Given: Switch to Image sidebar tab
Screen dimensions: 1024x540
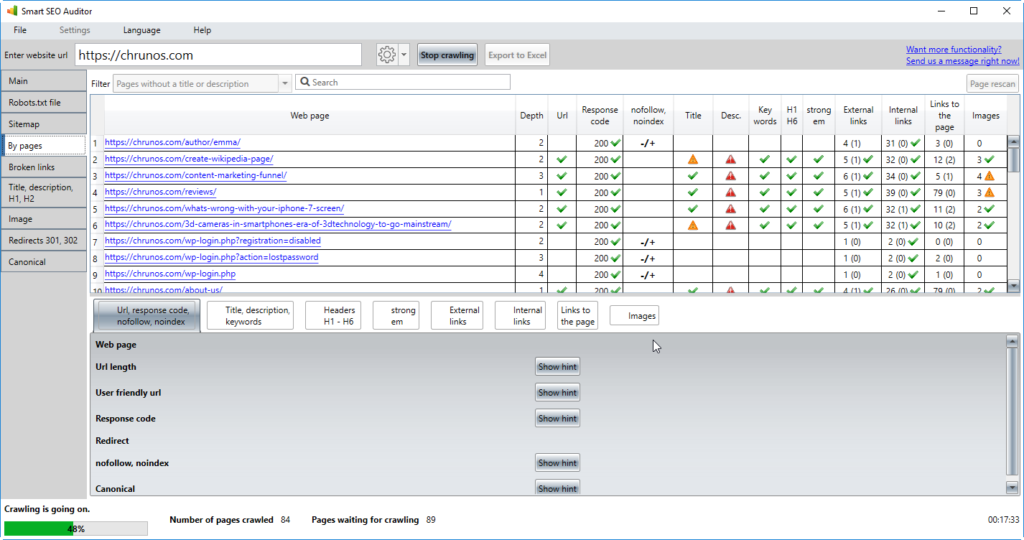Looking at the screenshot, I should (x=43, y=219).
